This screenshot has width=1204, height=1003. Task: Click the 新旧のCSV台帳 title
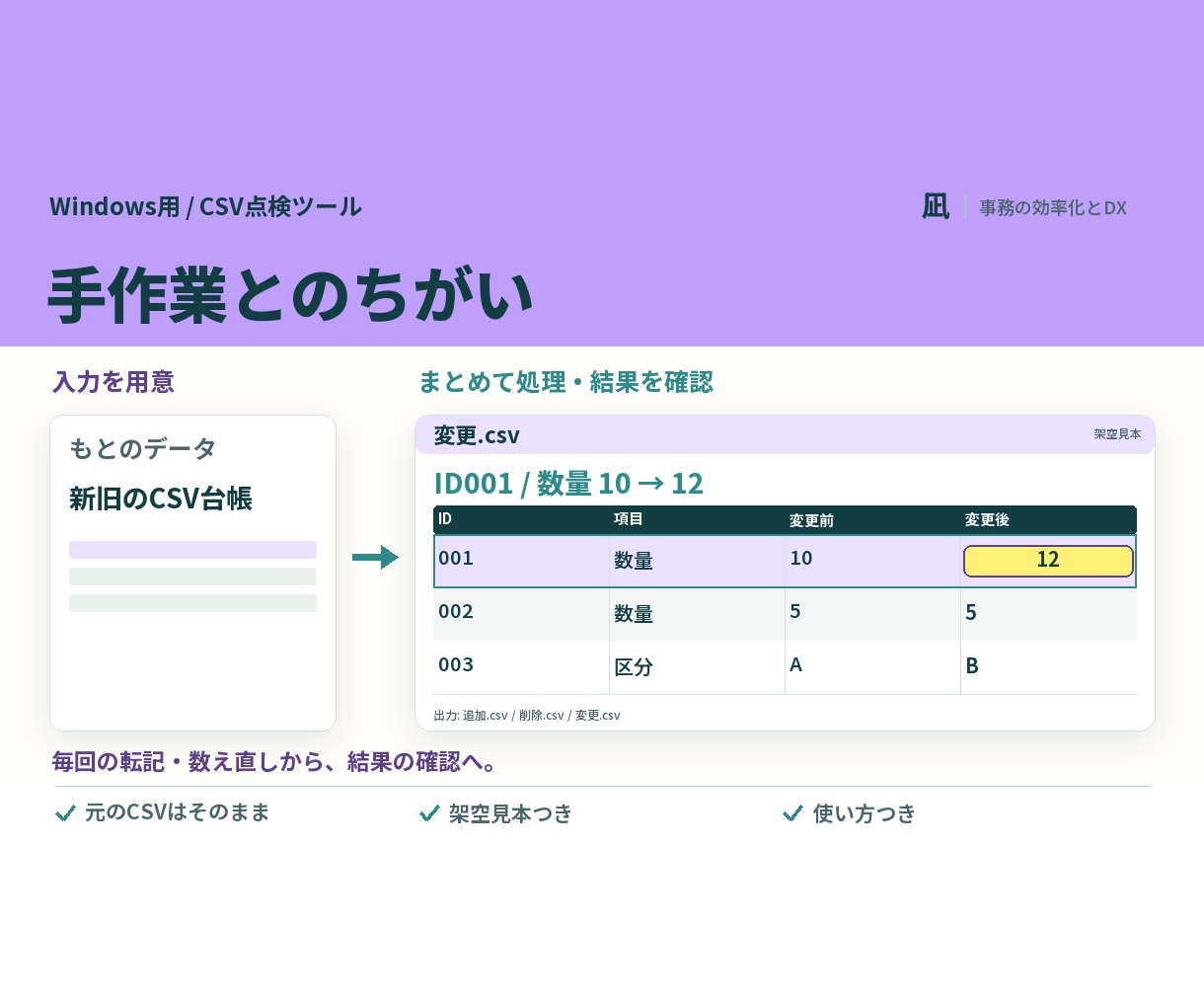161,499
